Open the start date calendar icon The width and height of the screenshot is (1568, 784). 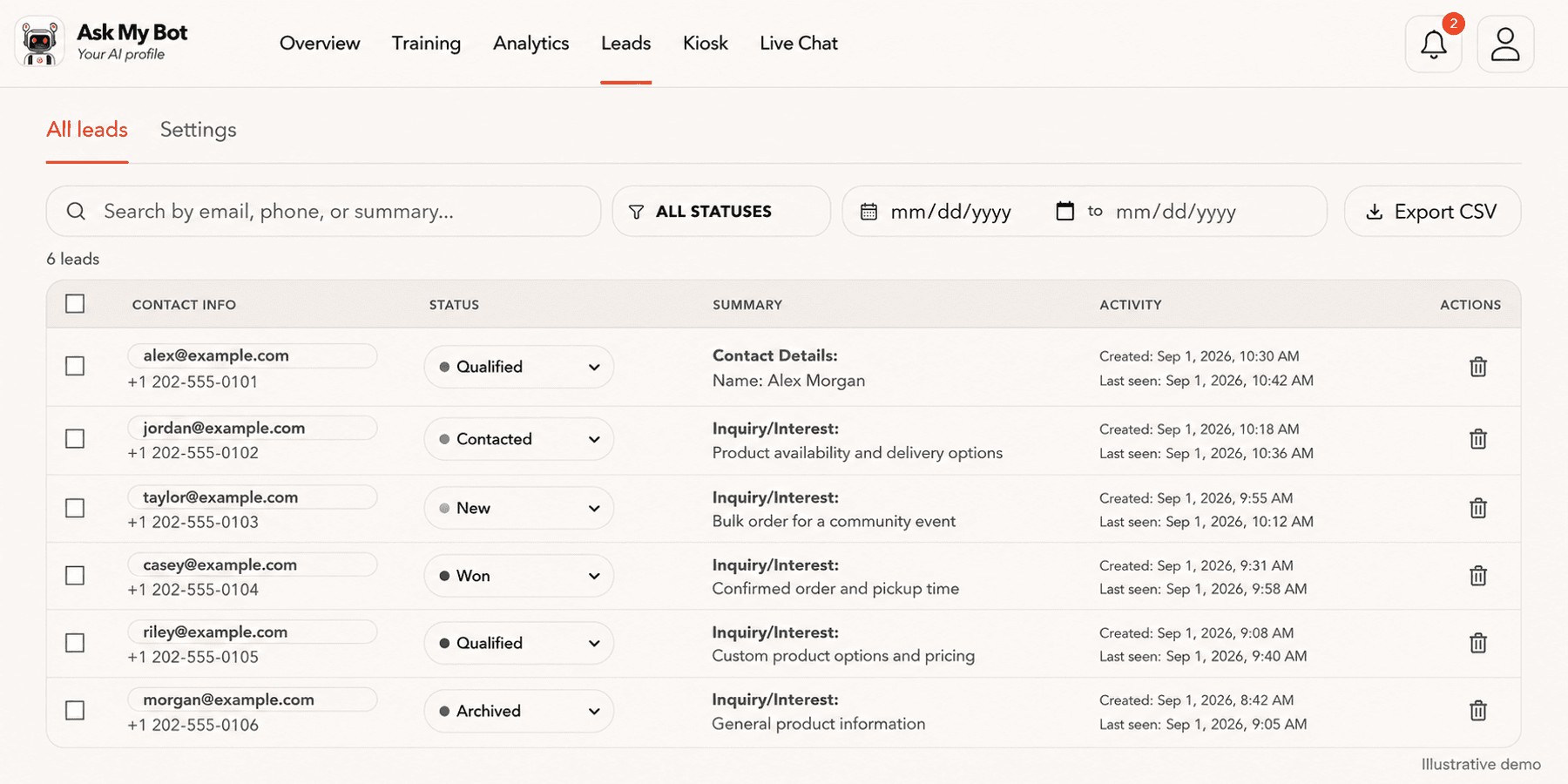click(868, 212)
